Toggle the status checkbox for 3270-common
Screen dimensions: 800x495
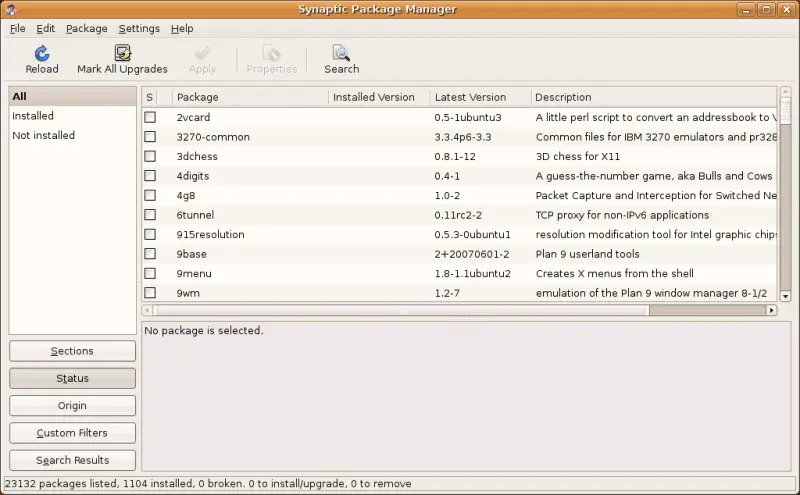coord(150,137)
